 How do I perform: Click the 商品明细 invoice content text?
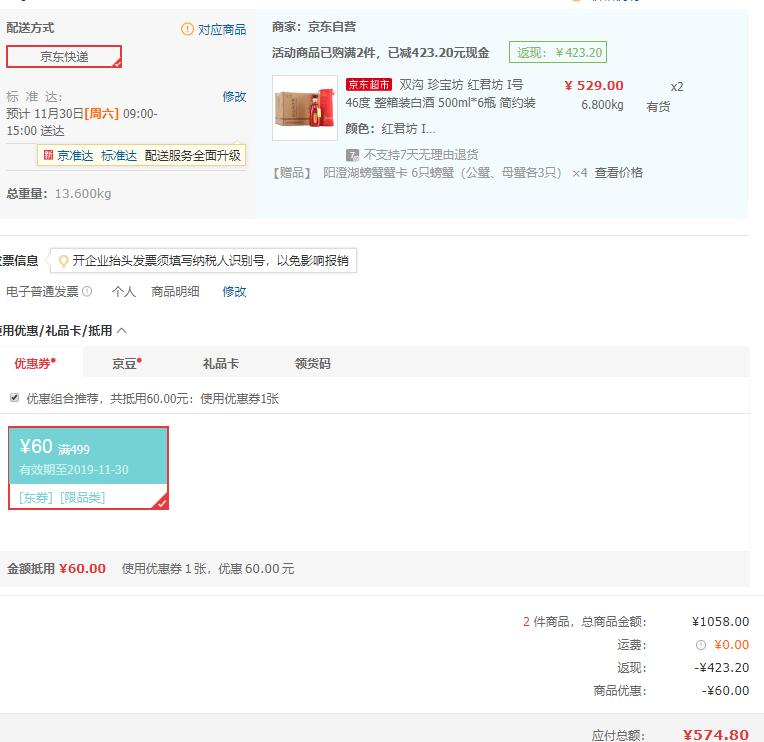coord(175,291)
